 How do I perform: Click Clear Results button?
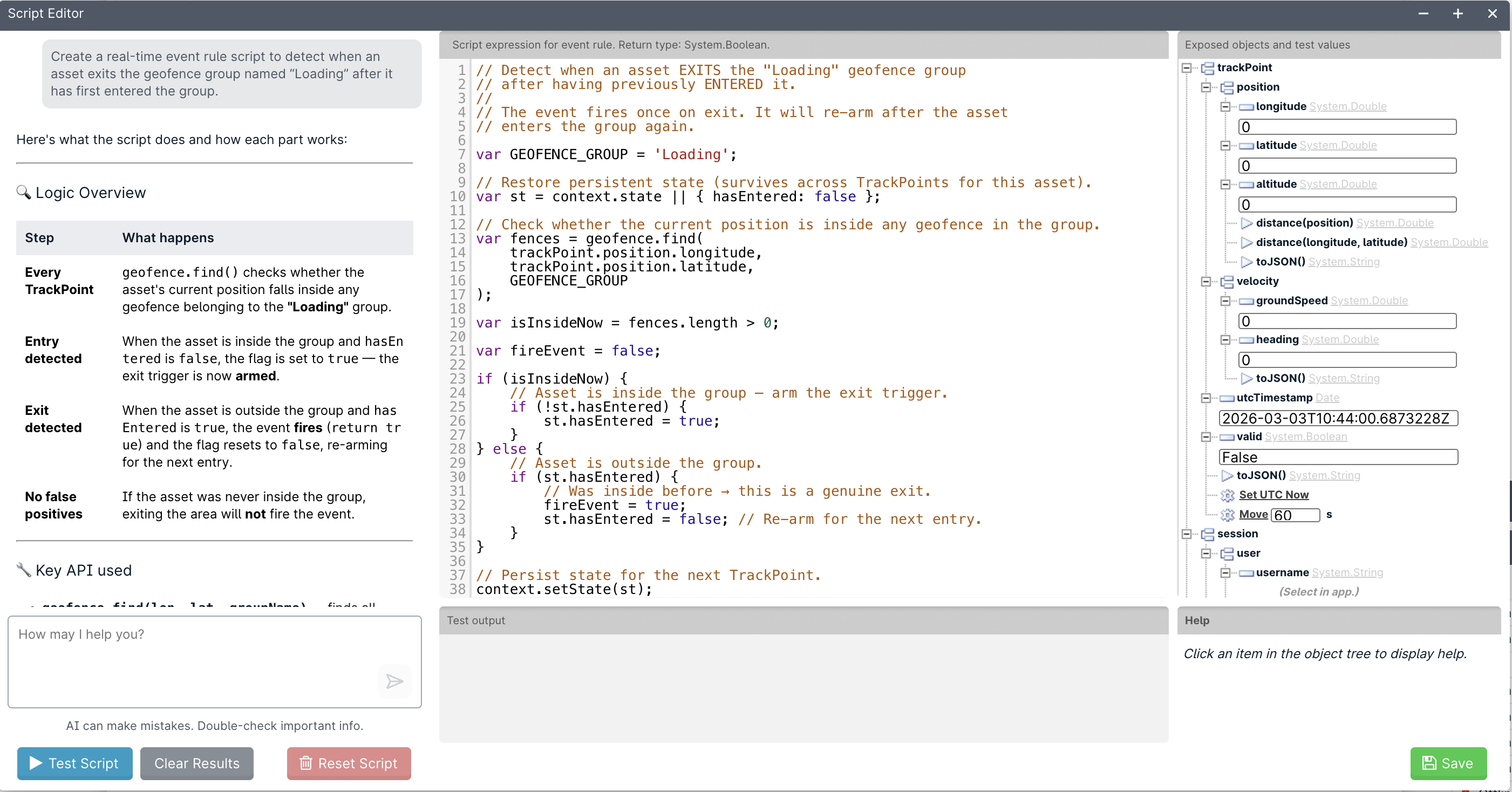196,763
